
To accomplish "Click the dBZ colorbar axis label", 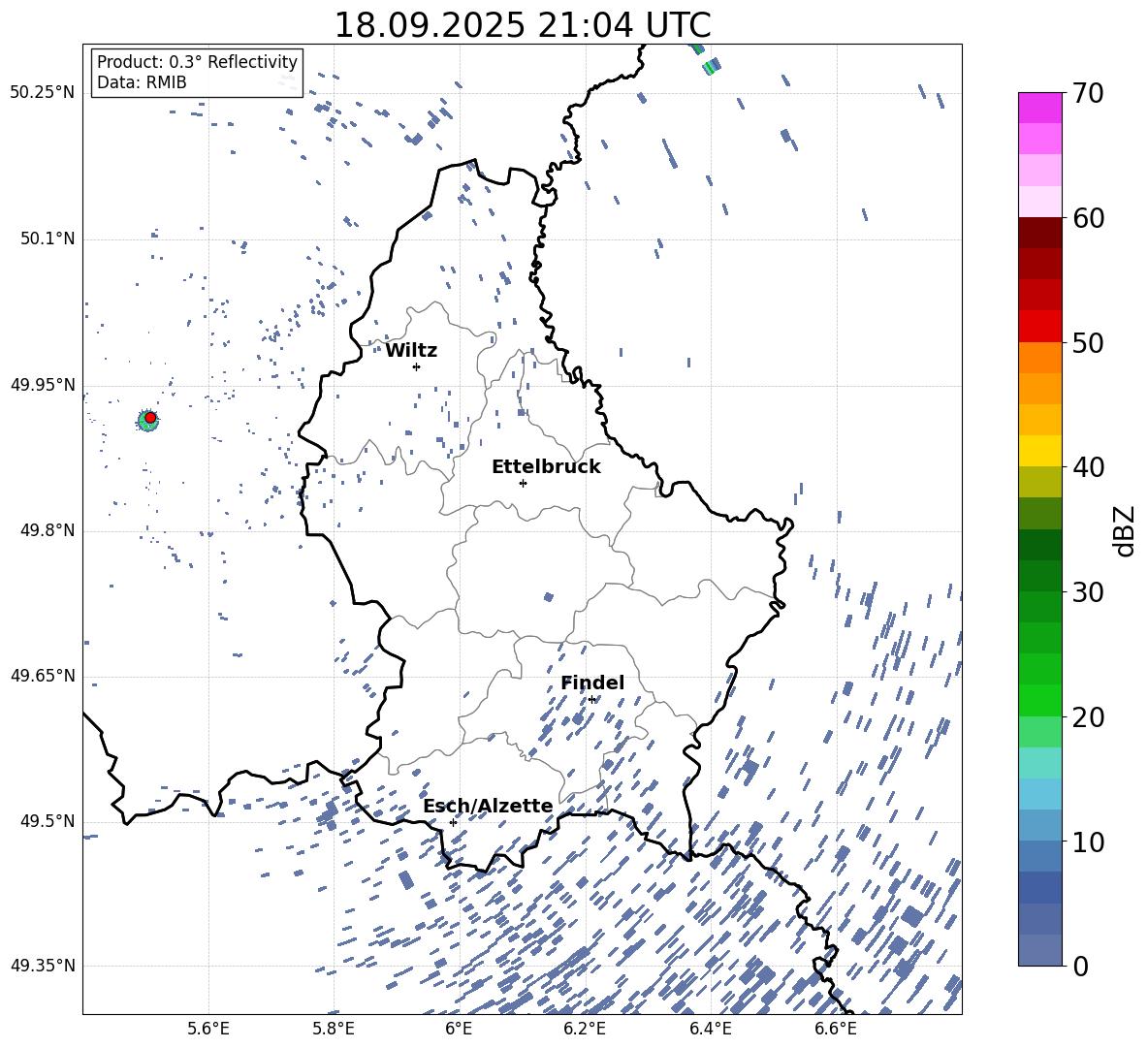I will (1126, 530).
